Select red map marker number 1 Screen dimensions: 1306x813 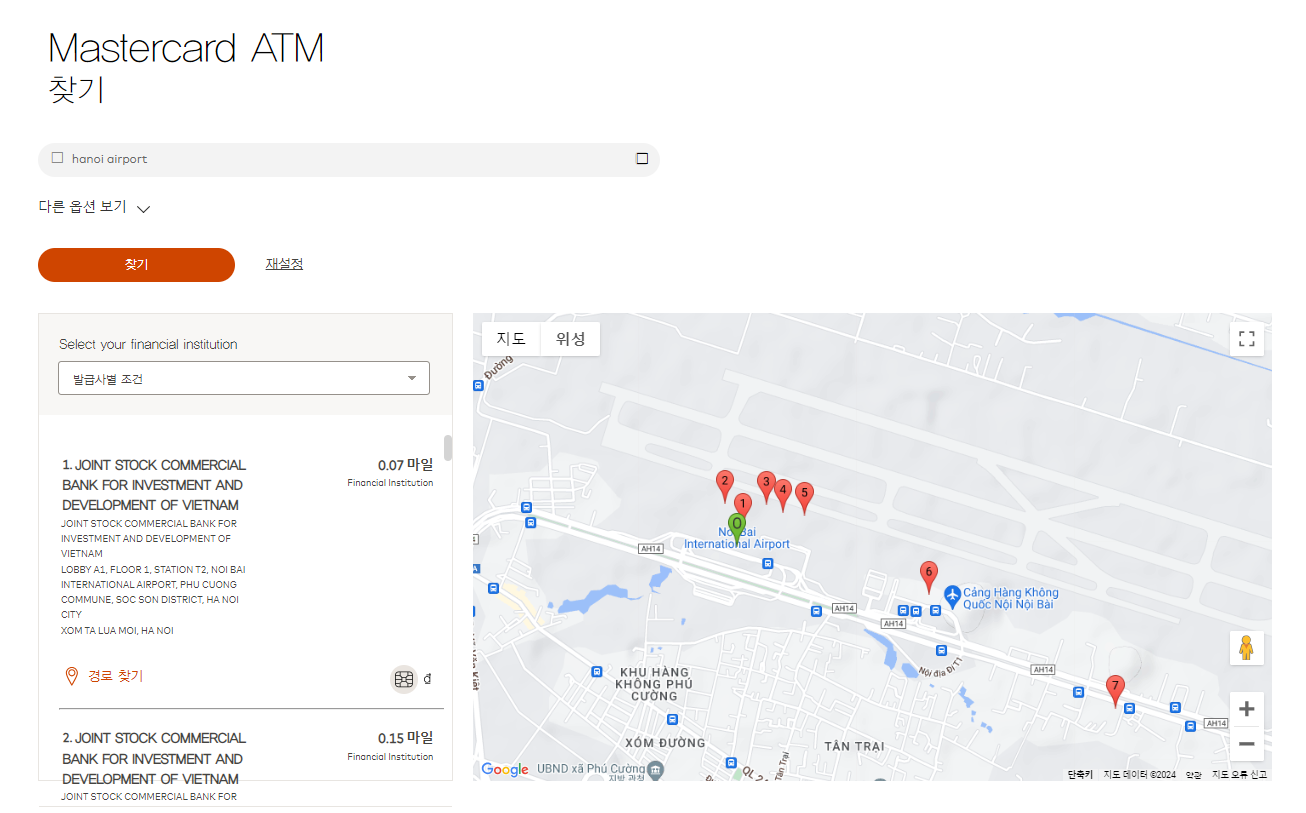742,506
